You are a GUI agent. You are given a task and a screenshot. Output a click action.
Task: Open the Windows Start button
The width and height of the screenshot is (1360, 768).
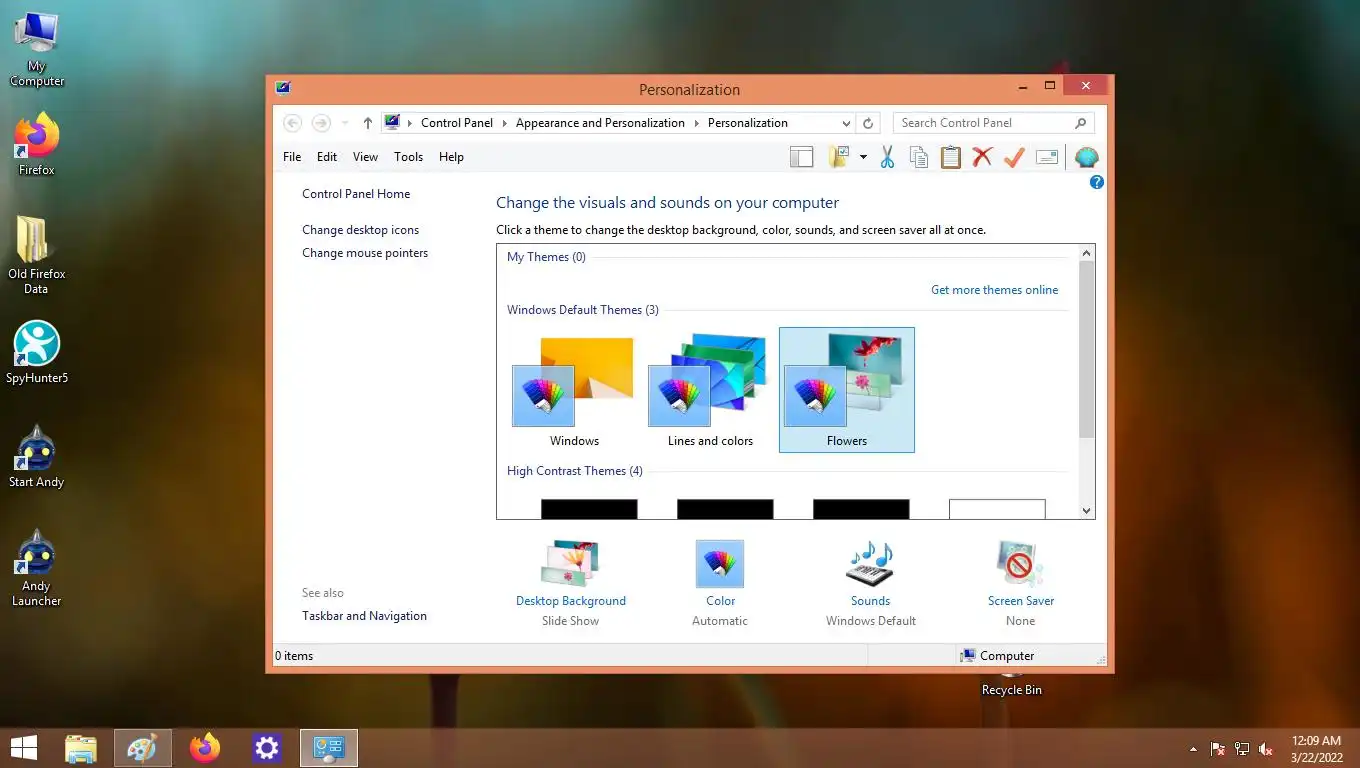(24, 748)
